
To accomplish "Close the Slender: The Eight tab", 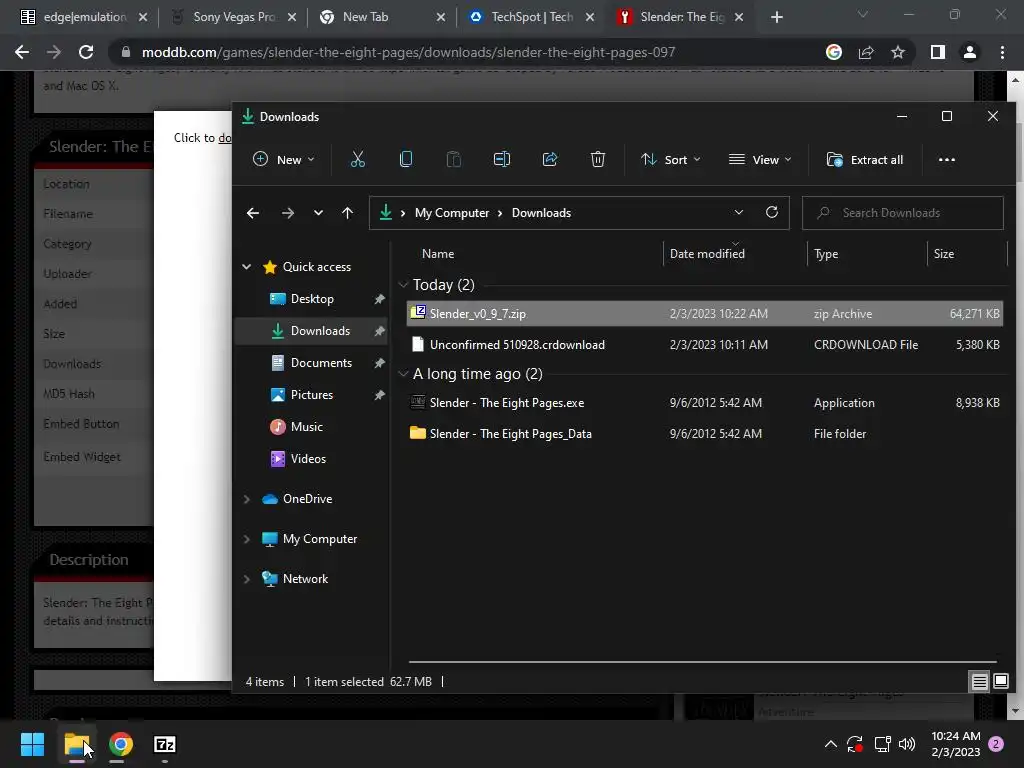I will (x=739, y=17).
